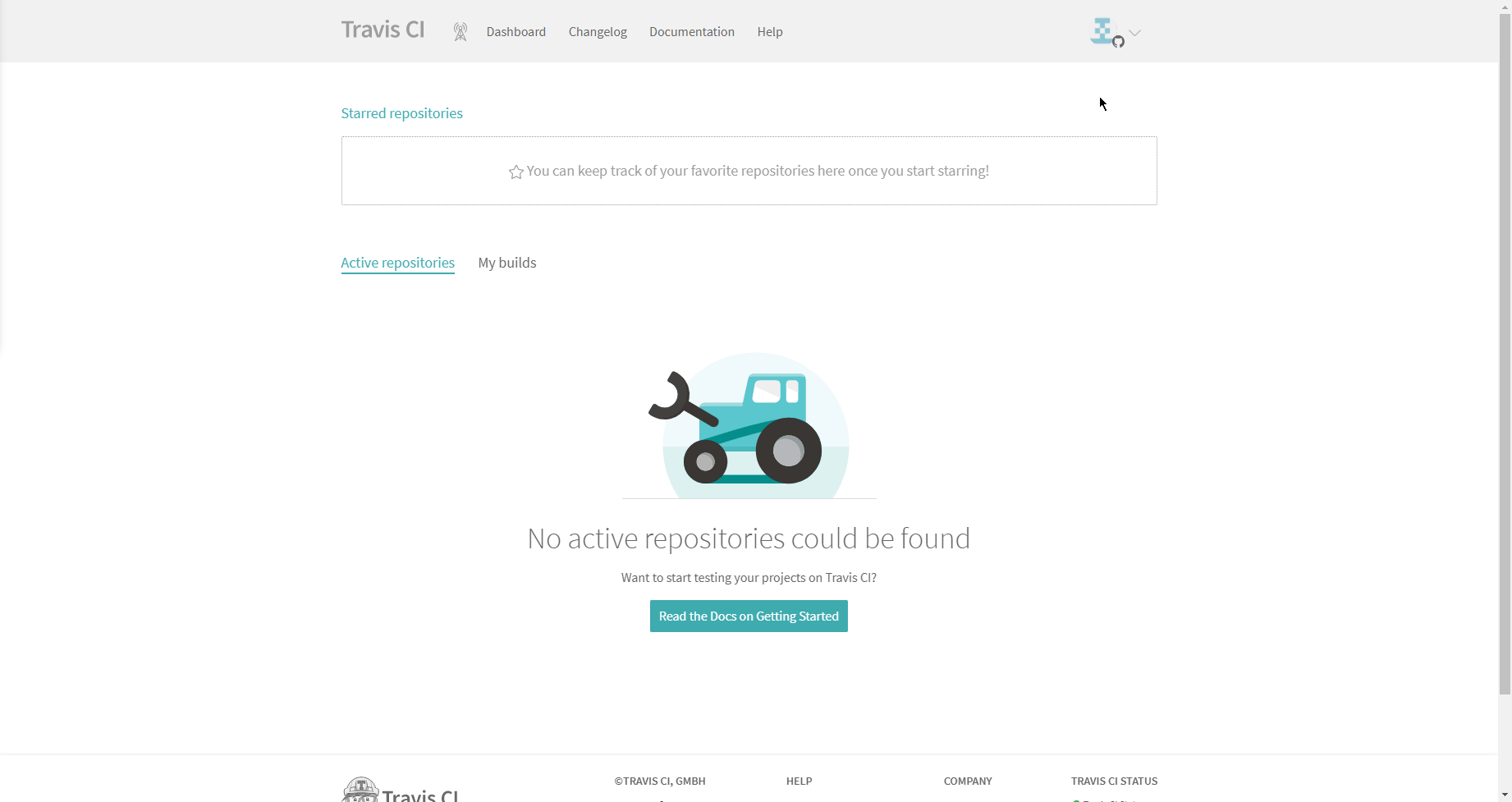Click the footer COMPANY heading
This screenshot has width=1512, height=802.
point(967,781)
